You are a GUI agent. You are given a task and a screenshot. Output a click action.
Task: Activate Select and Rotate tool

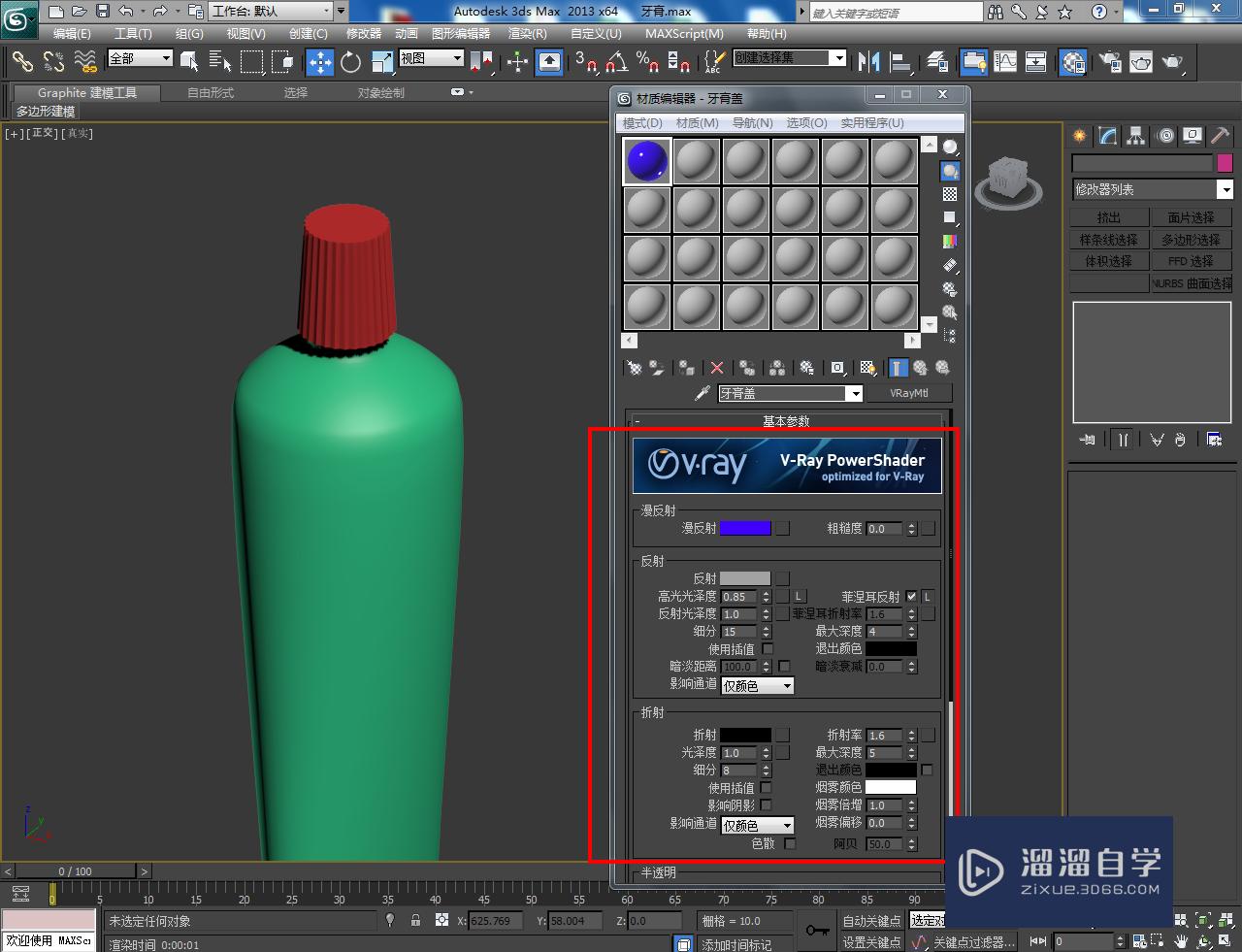[351, 62]
